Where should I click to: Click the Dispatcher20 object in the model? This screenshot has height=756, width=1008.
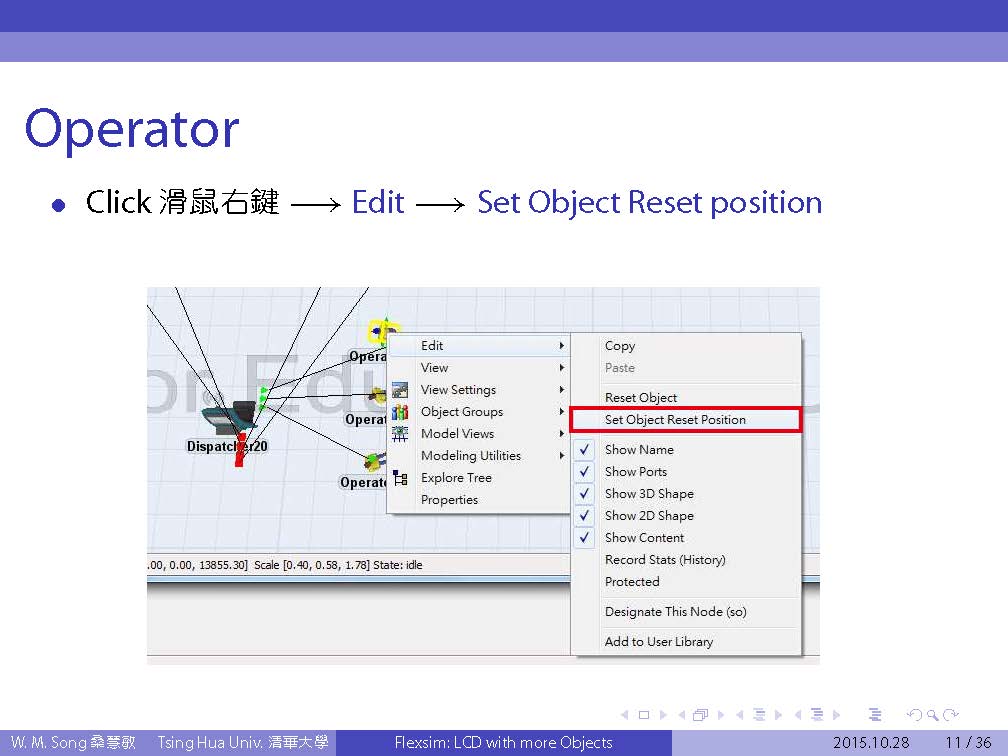point(232,418)
